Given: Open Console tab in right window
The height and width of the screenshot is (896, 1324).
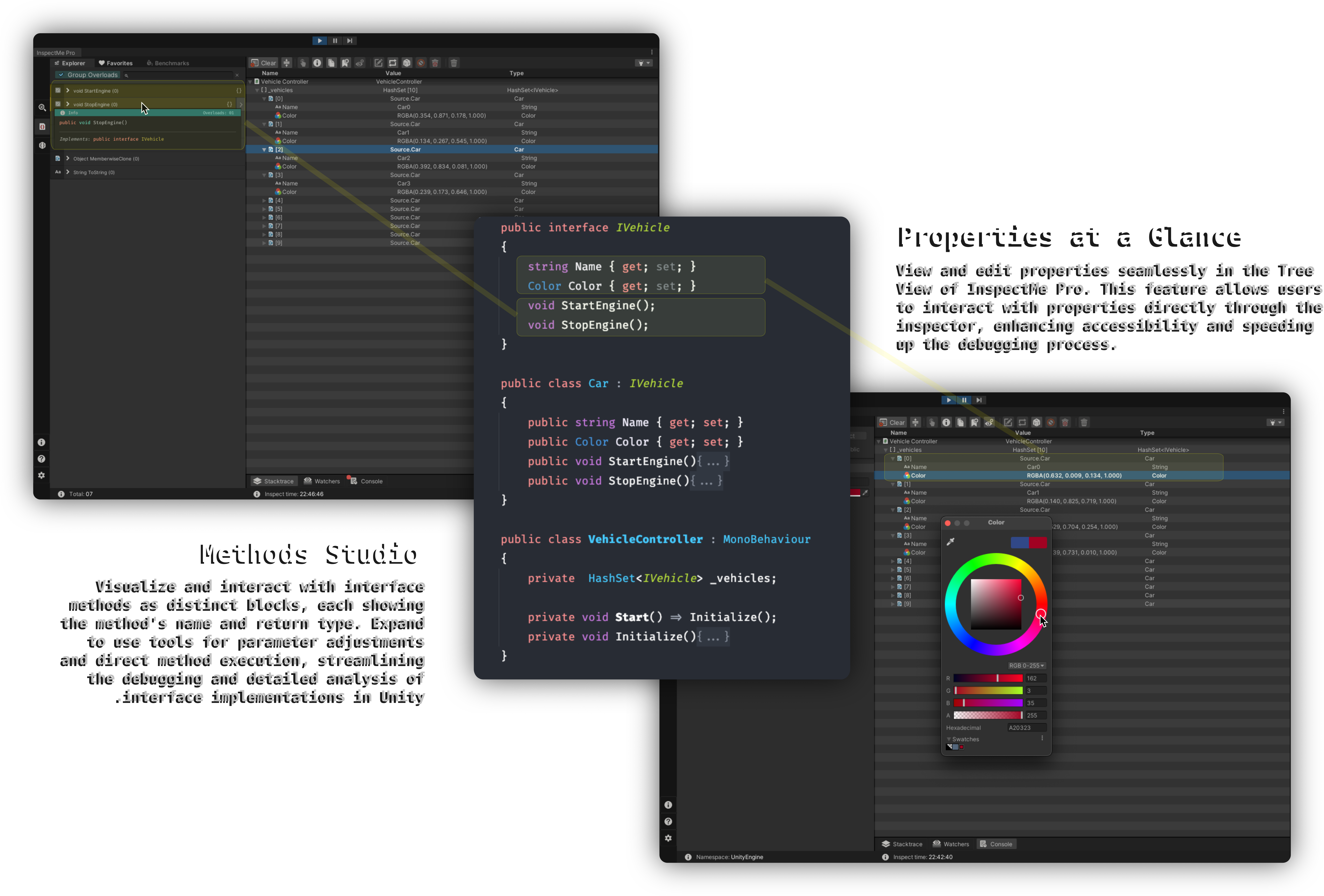Looking at the screenshot, I should [996, 844].
